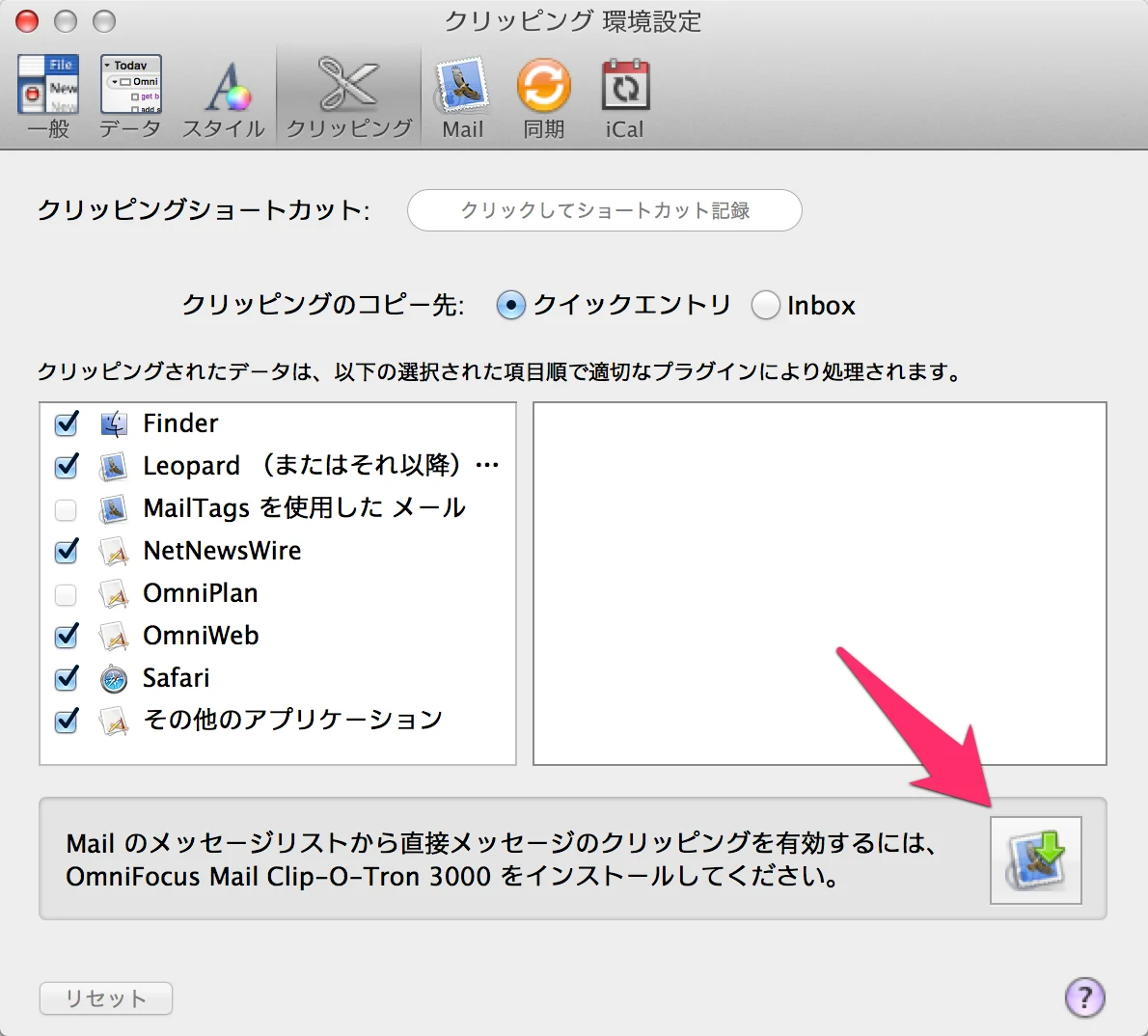Click the NetNewsWire application icon
1148x1036 pixels.
[x=114, y=552]
